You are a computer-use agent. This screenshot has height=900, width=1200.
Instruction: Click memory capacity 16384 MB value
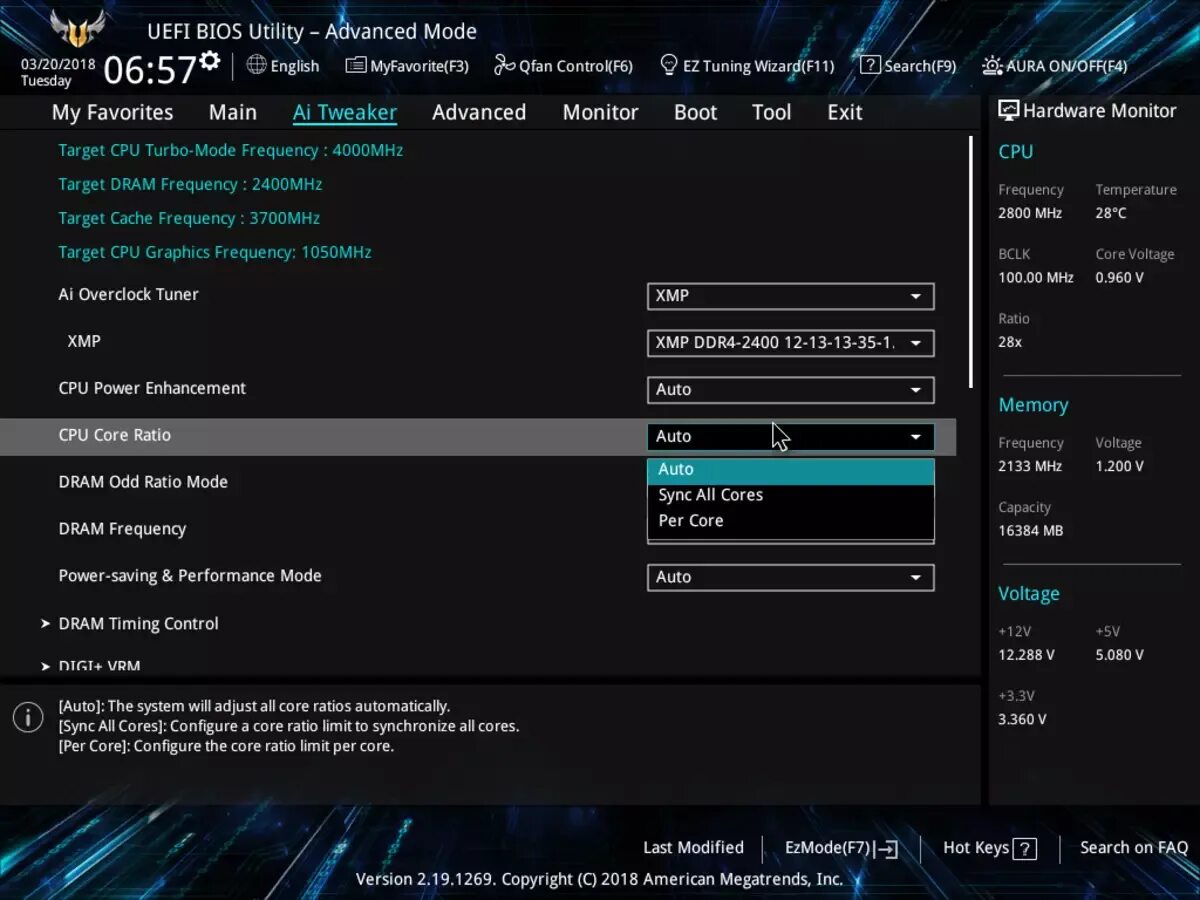click(1030, 531)
